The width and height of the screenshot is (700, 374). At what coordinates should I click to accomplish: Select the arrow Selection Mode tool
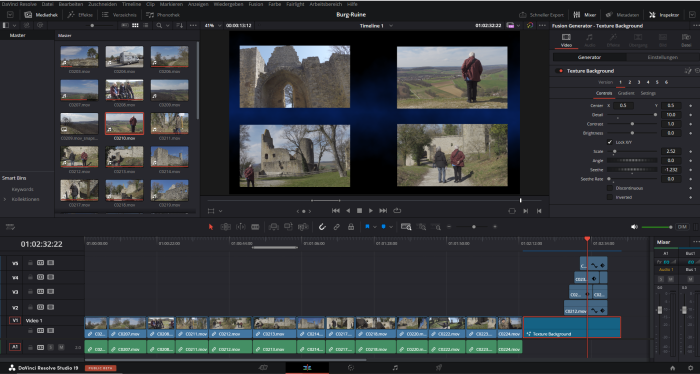point(211,227)
